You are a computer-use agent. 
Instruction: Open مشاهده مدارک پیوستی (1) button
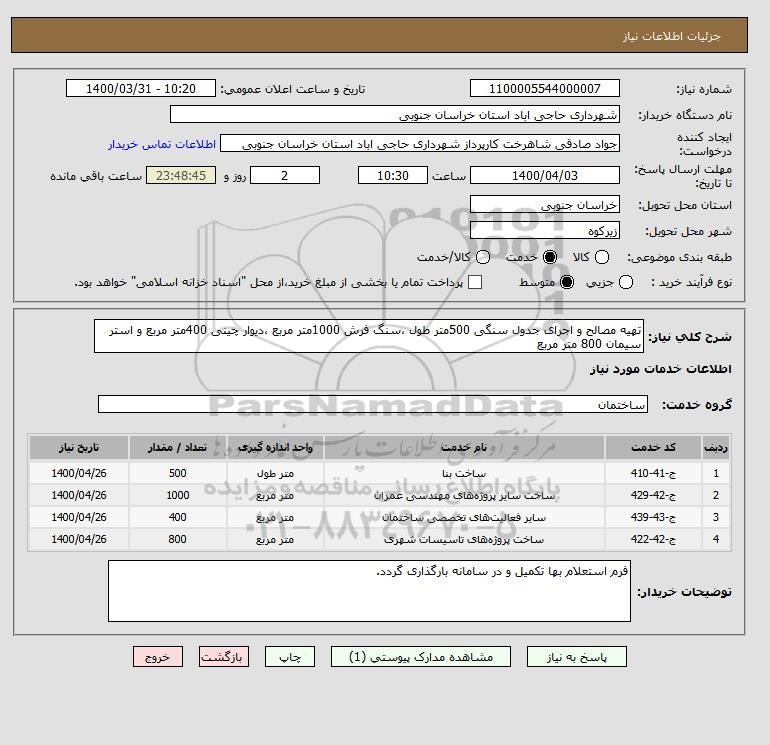421,657
